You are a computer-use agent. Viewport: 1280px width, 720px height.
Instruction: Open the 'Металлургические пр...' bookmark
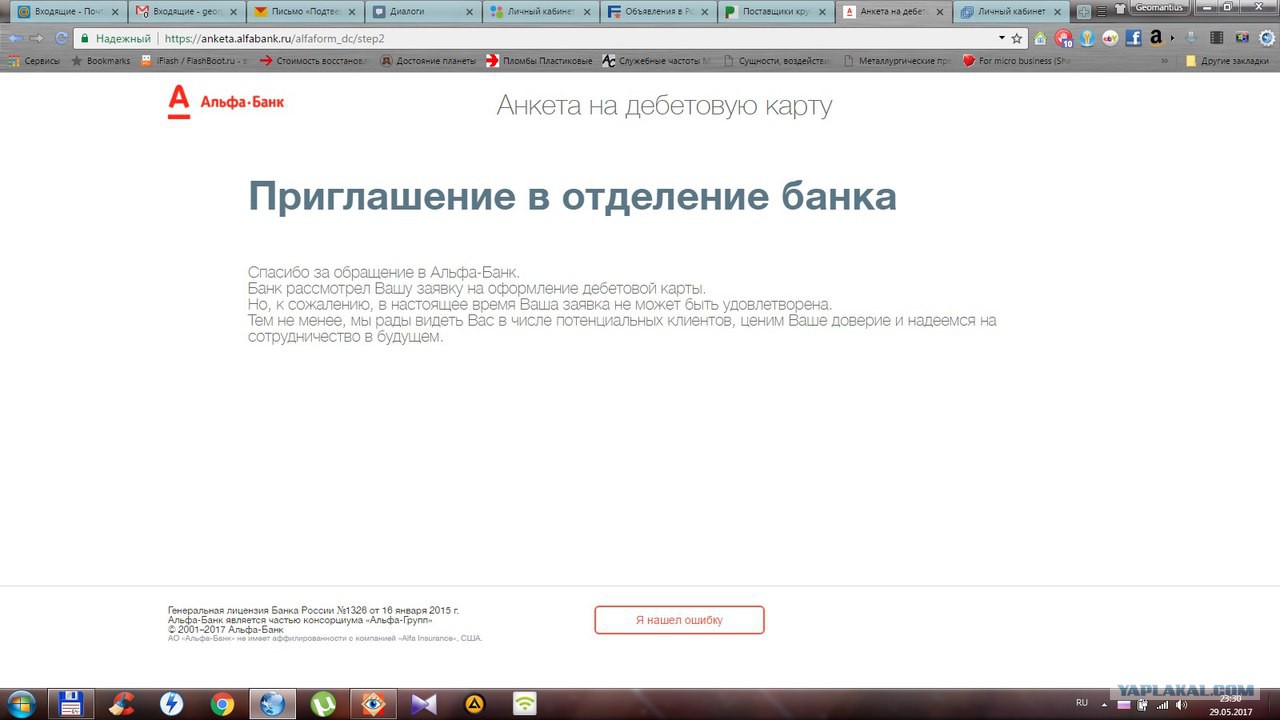coord(897,61)
